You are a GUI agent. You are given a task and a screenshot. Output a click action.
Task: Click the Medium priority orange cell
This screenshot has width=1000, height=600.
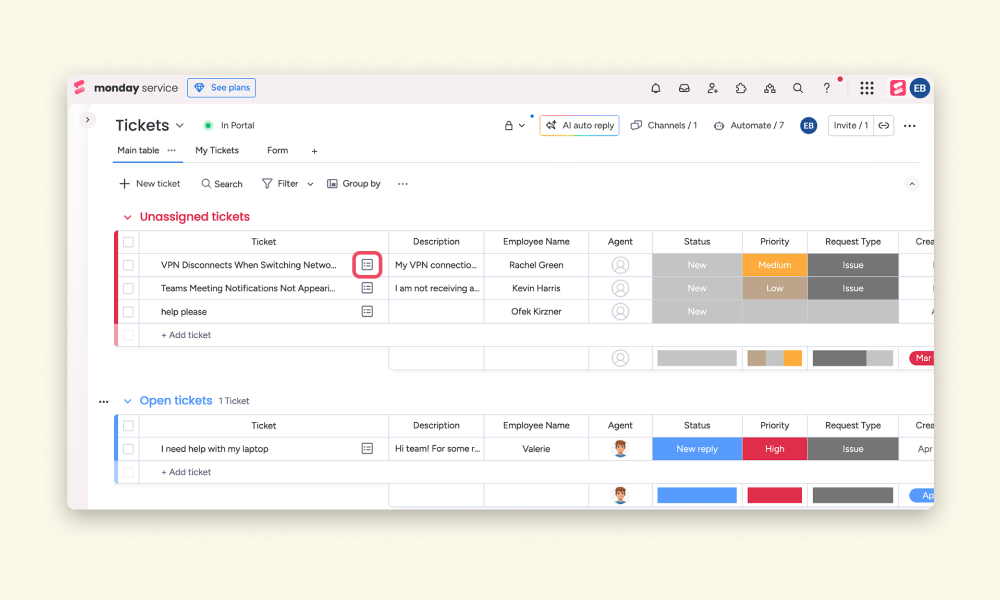click(775, 265)
